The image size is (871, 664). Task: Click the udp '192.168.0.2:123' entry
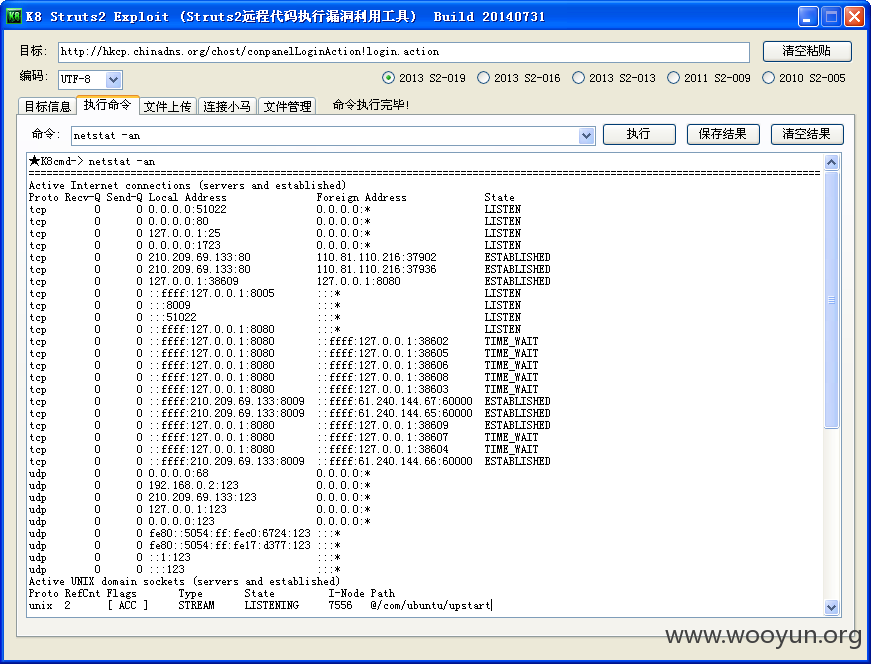point(193,486)
